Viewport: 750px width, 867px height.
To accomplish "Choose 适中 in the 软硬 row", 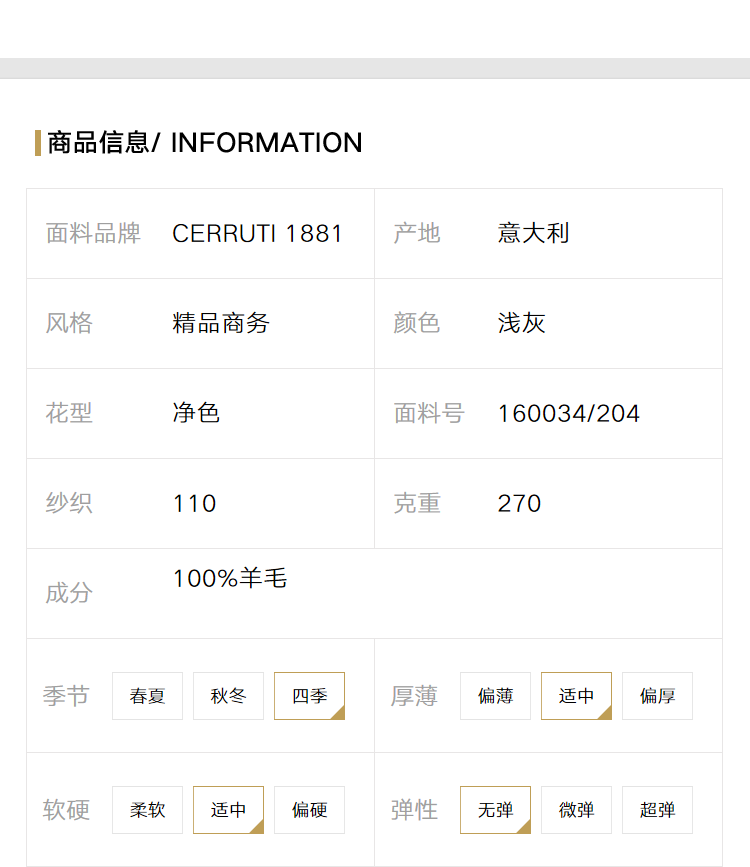I will [228, 810].
